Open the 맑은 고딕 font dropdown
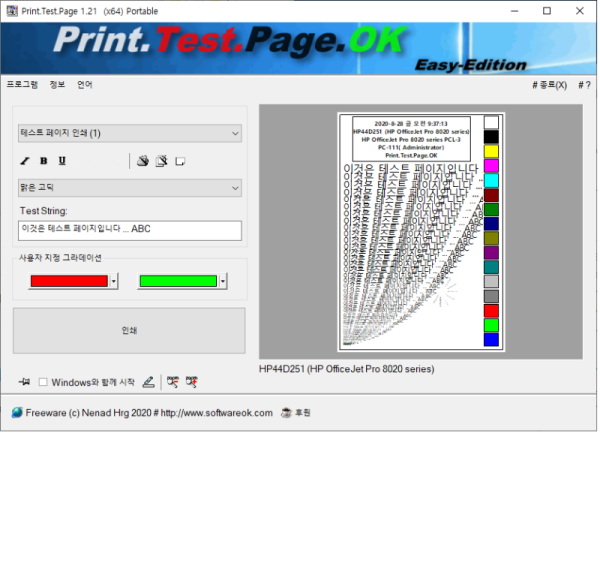 pos(130,188)
